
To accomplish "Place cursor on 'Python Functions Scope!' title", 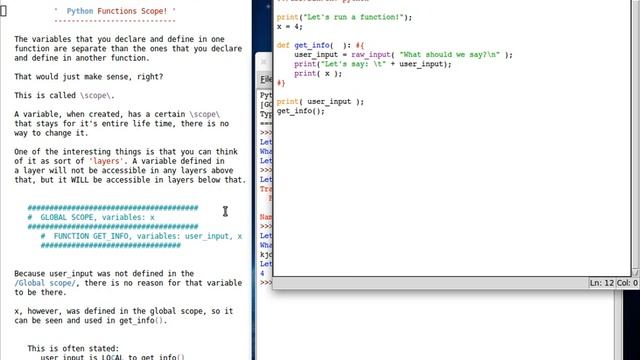I will (117, 11).
